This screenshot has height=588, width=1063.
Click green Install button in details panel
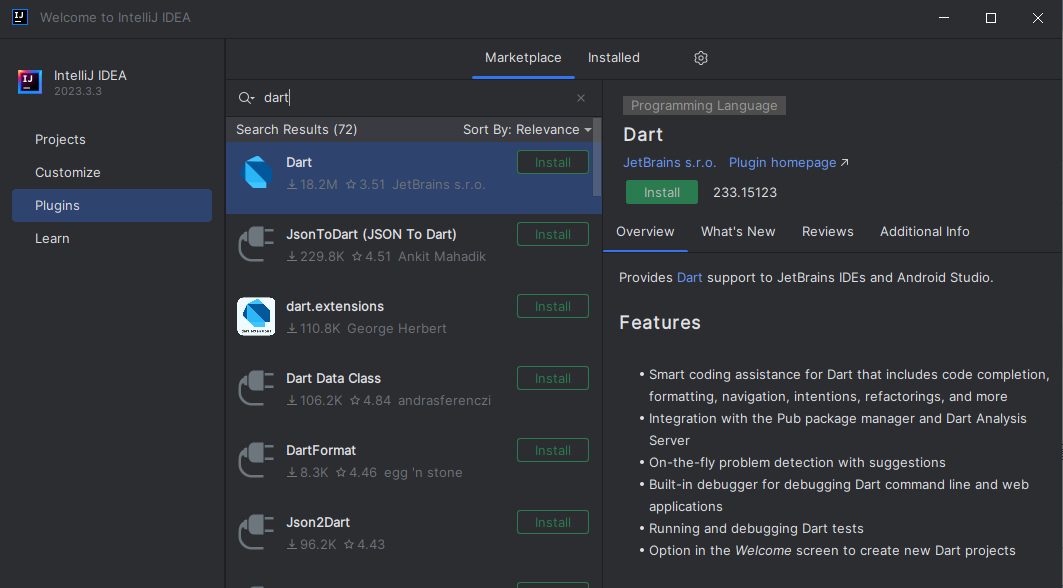(662, 193)
